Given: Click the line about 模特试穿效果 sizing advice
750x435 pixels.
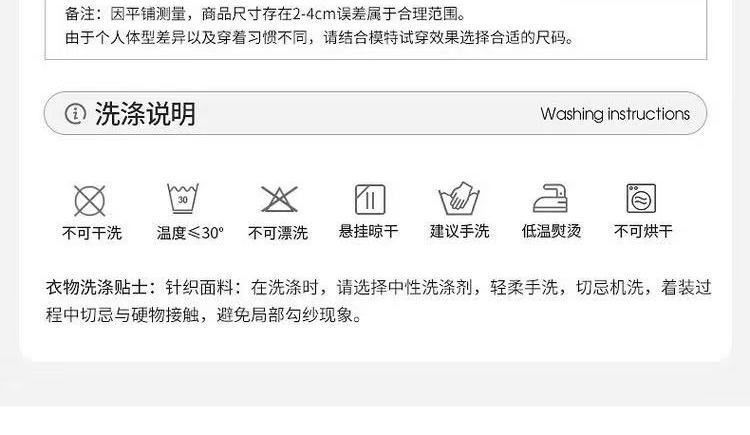Looking at the screenshot, I should (320, 37).
